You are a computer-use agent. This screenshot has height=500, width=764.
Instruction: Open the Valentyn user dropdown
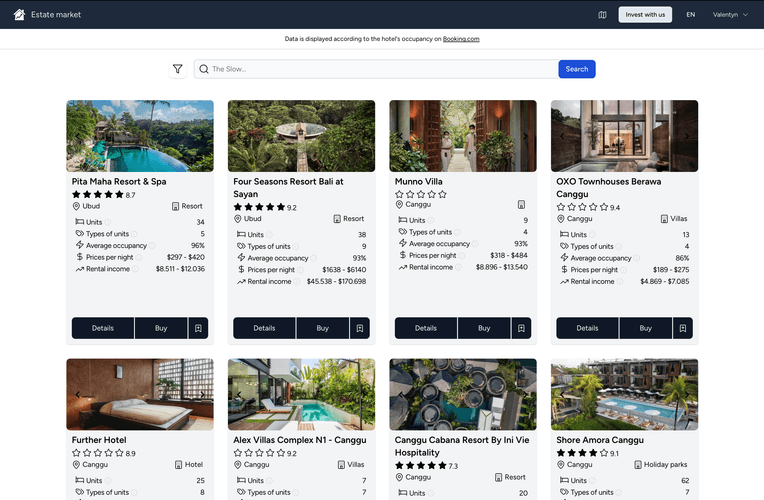tap(730, 15)
